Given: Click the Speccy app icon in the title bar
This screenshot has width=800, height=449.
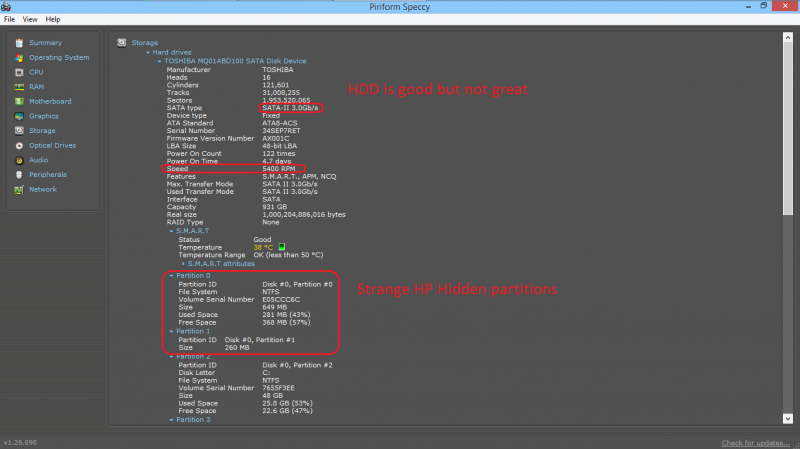Looking at the screenshot, I should pyautogui.click(x=6, y=7).
